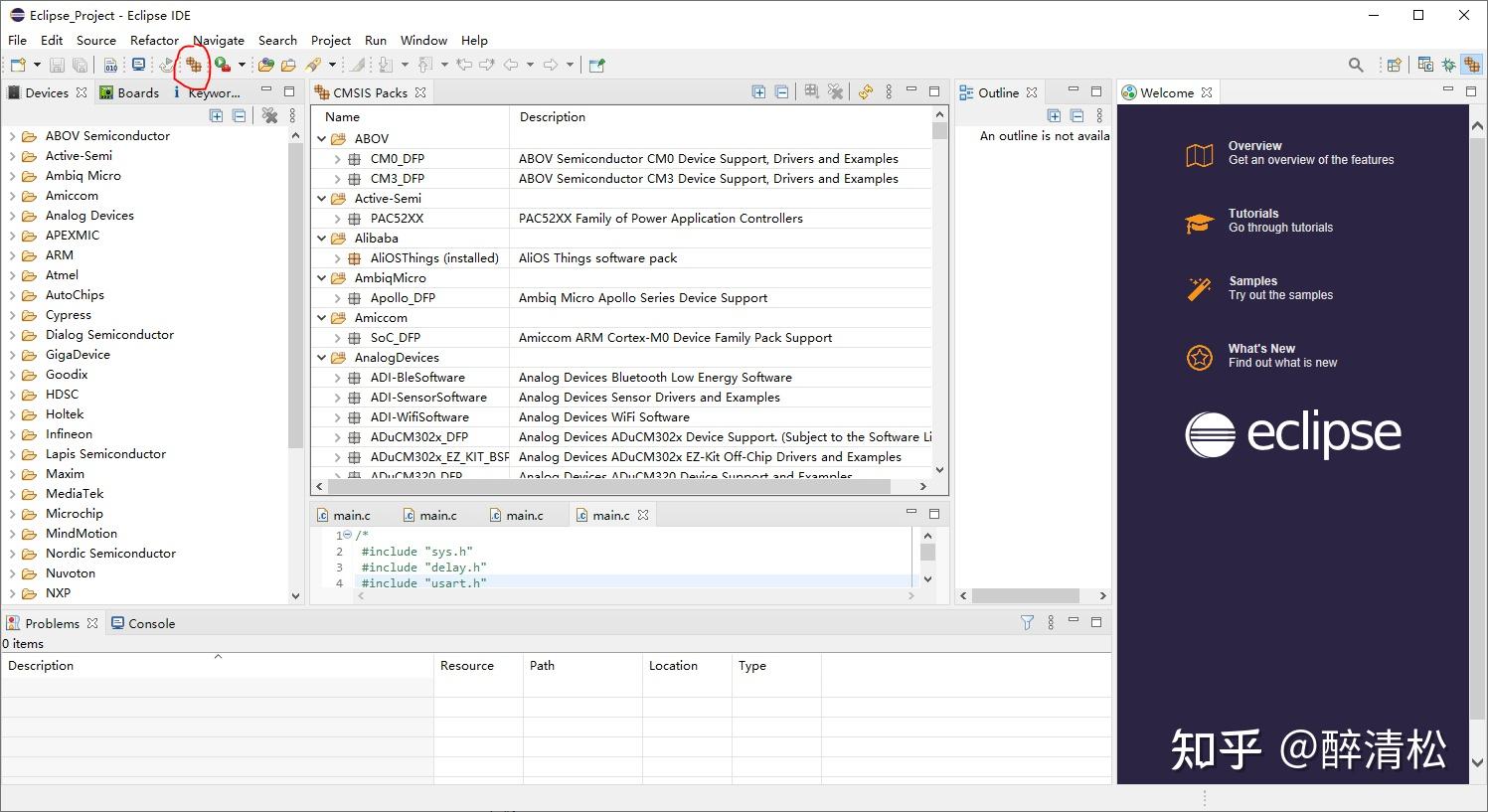Click the refresh packs icon in CMSIS Packs toolbar
Viewport: 1488px width, 812px height.
(866, 90)
